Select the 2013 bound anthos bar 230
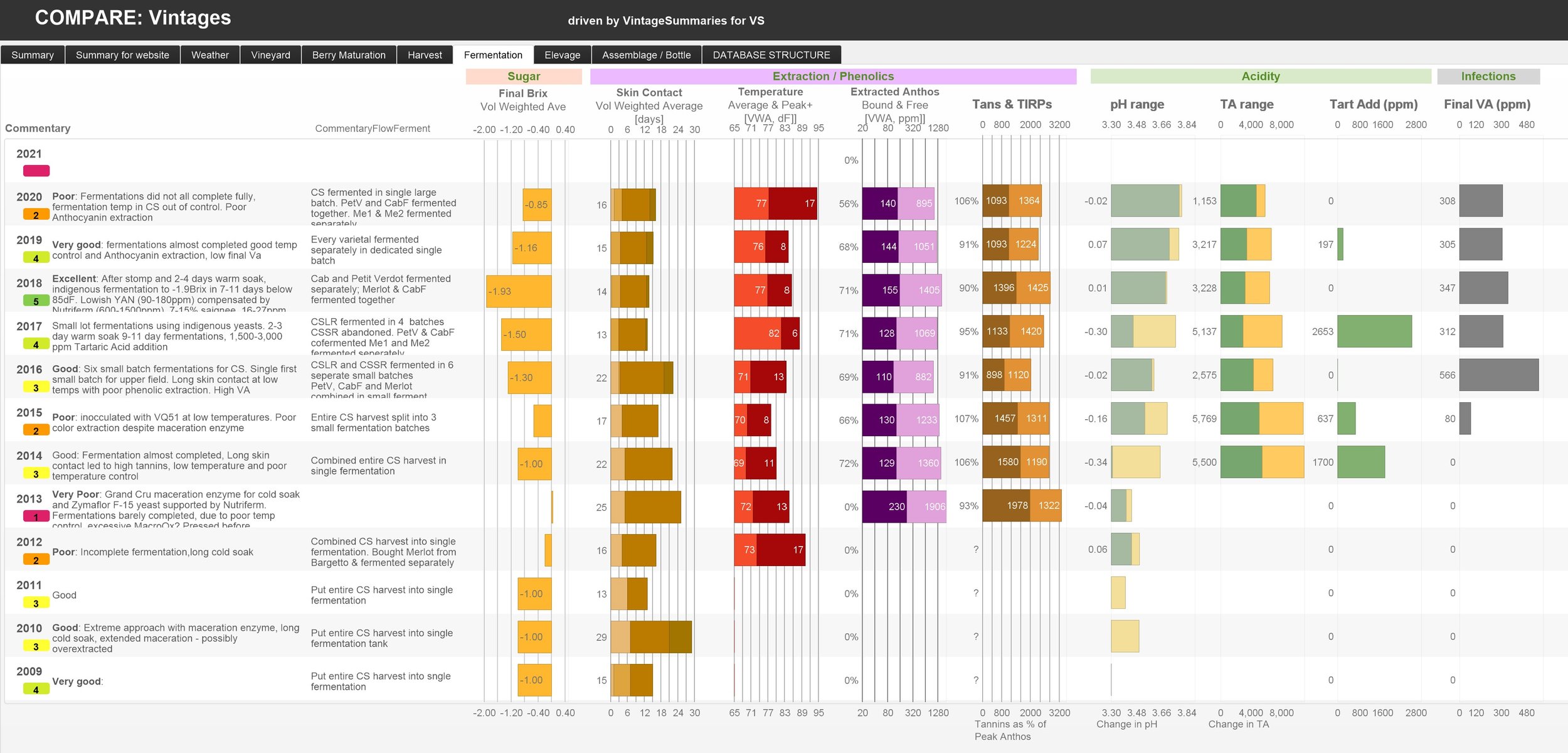 click(x=884, y=506)
